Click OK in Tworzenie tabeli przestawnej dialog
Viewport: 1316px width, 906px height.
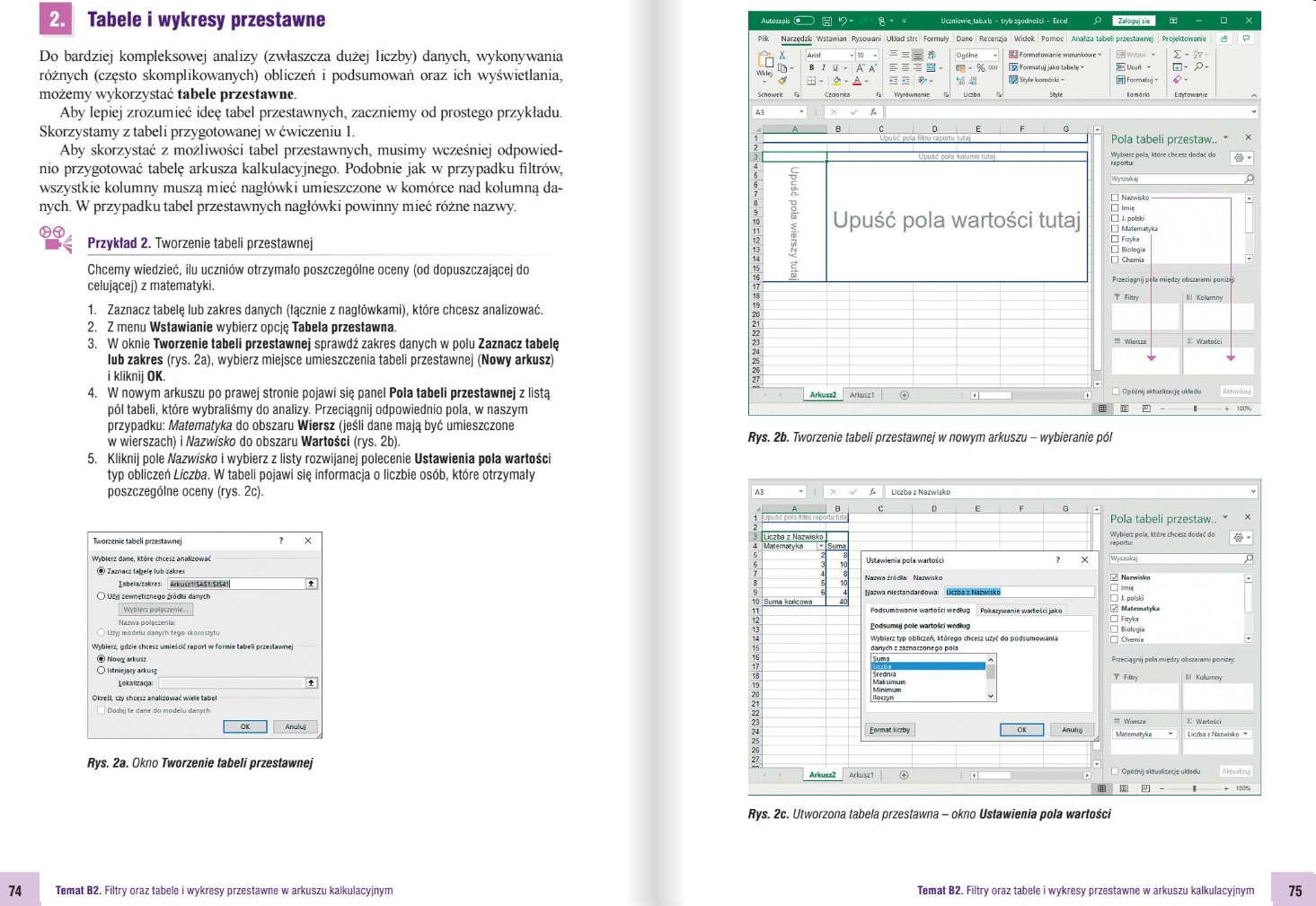pos(245,726)
